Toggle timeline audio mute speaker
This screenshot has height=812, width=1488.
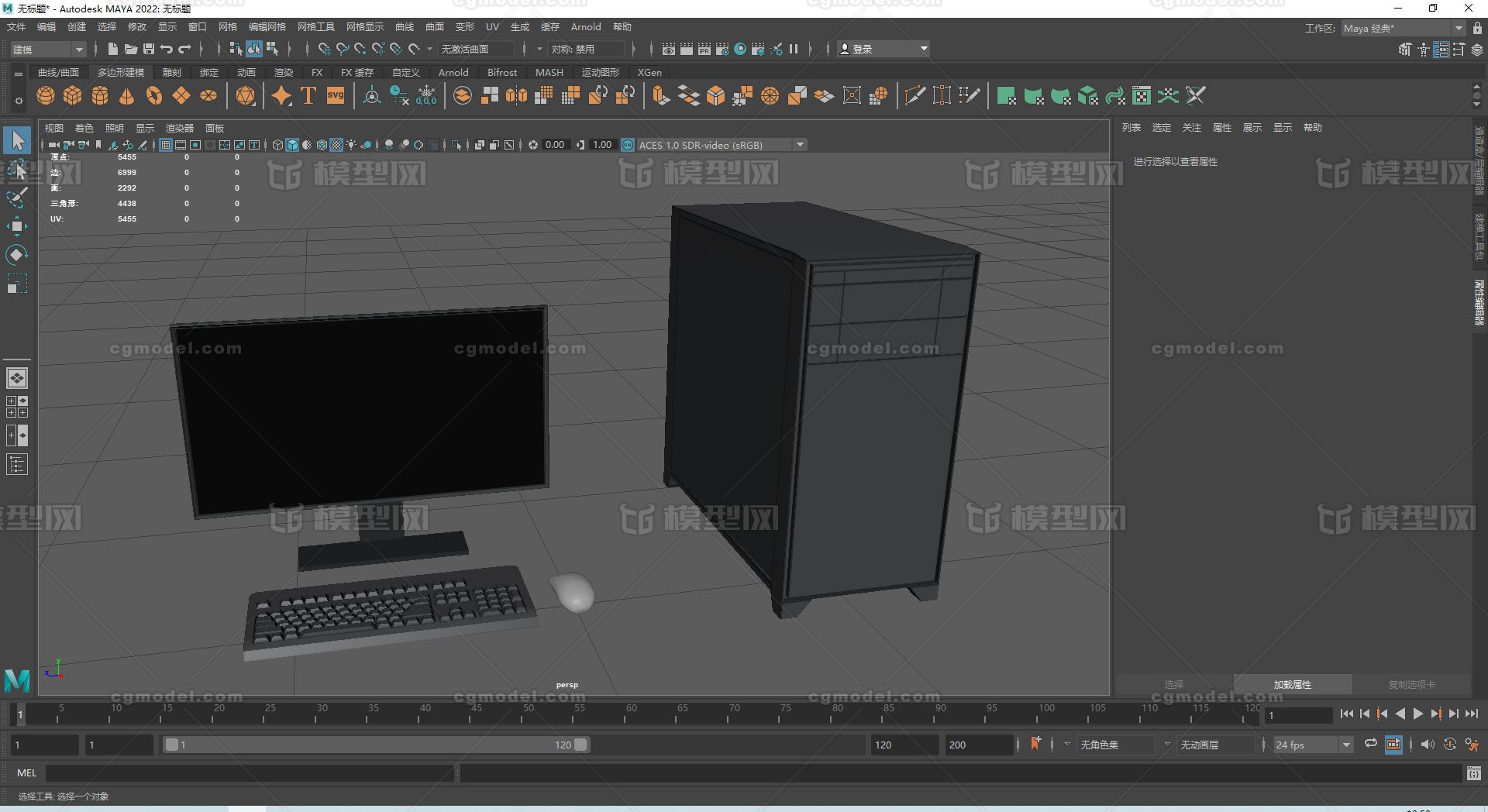coord(1427,744)
